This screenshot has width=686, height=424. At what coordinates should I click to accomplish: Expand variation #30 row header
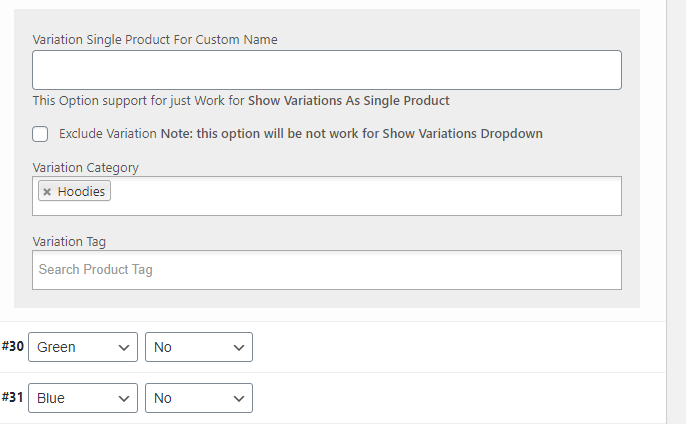tap(450, 348)
